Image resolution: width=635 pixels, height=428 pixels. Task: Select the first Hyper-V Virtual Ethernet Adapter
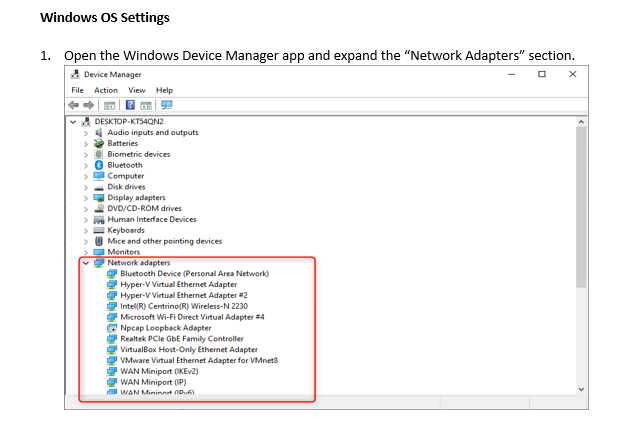179,285
